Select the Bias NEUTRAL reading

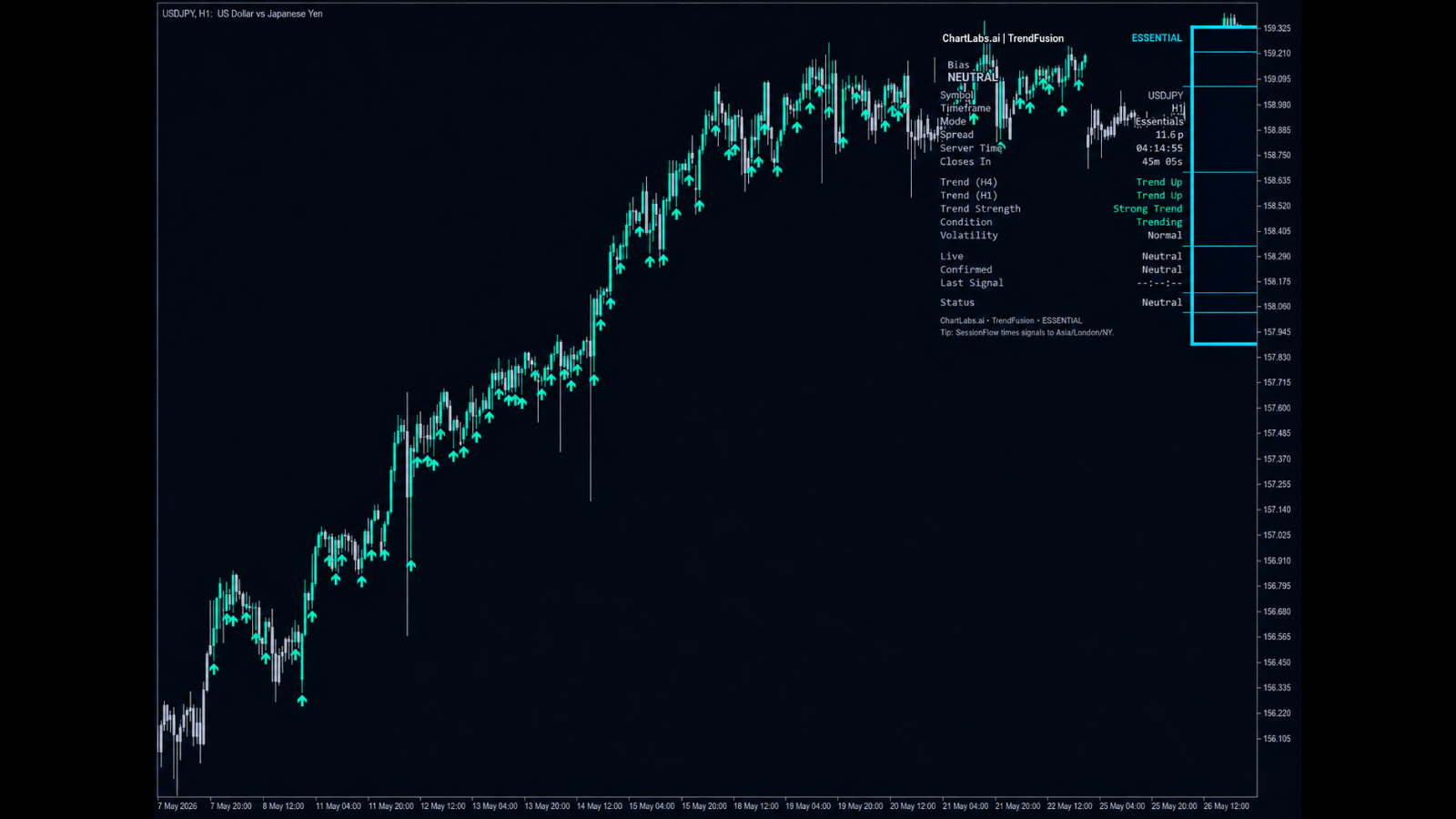[x=972, y=77]
